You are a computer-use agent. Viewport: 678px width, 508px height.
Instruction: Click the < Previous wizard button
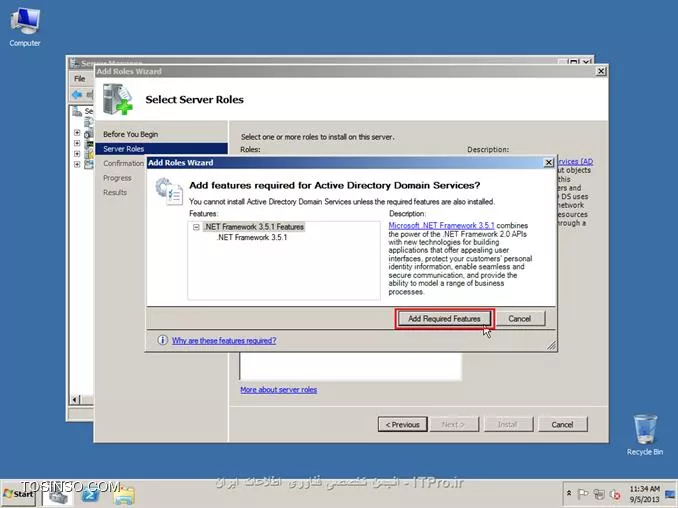(403, 425)
